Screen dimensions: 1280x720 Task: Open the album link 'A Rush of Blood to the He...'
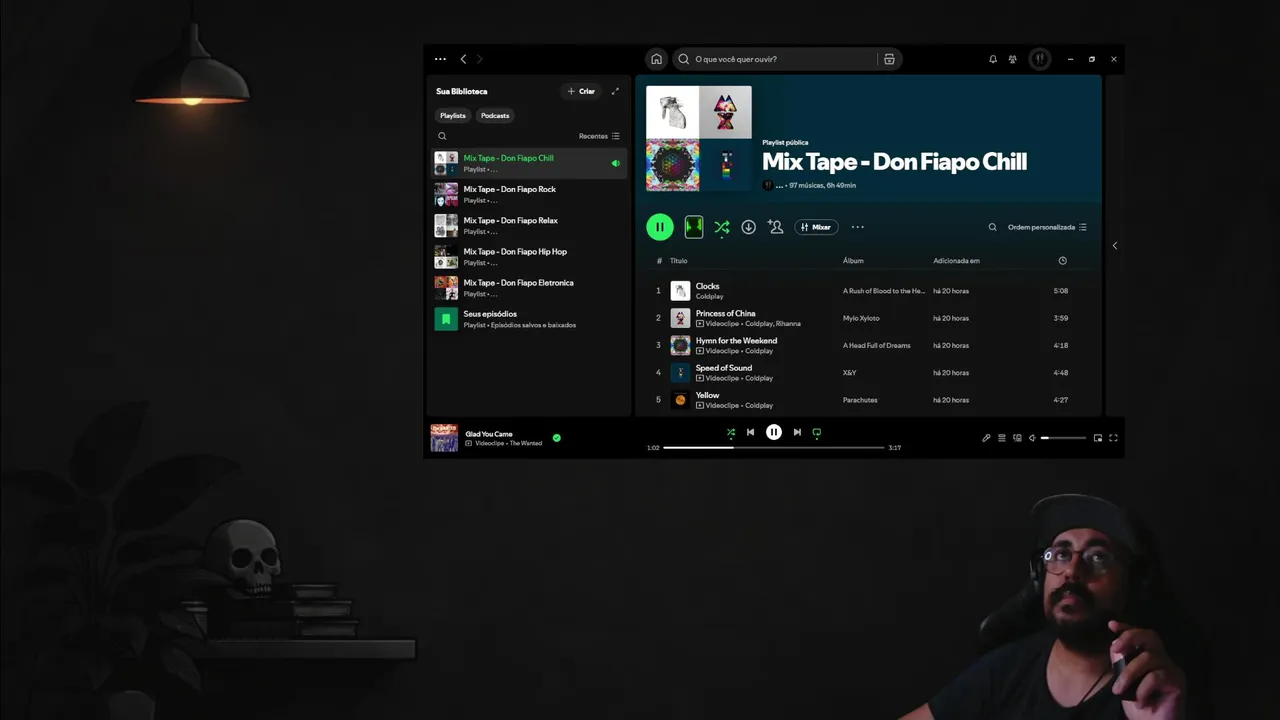[x=884, y=291]
